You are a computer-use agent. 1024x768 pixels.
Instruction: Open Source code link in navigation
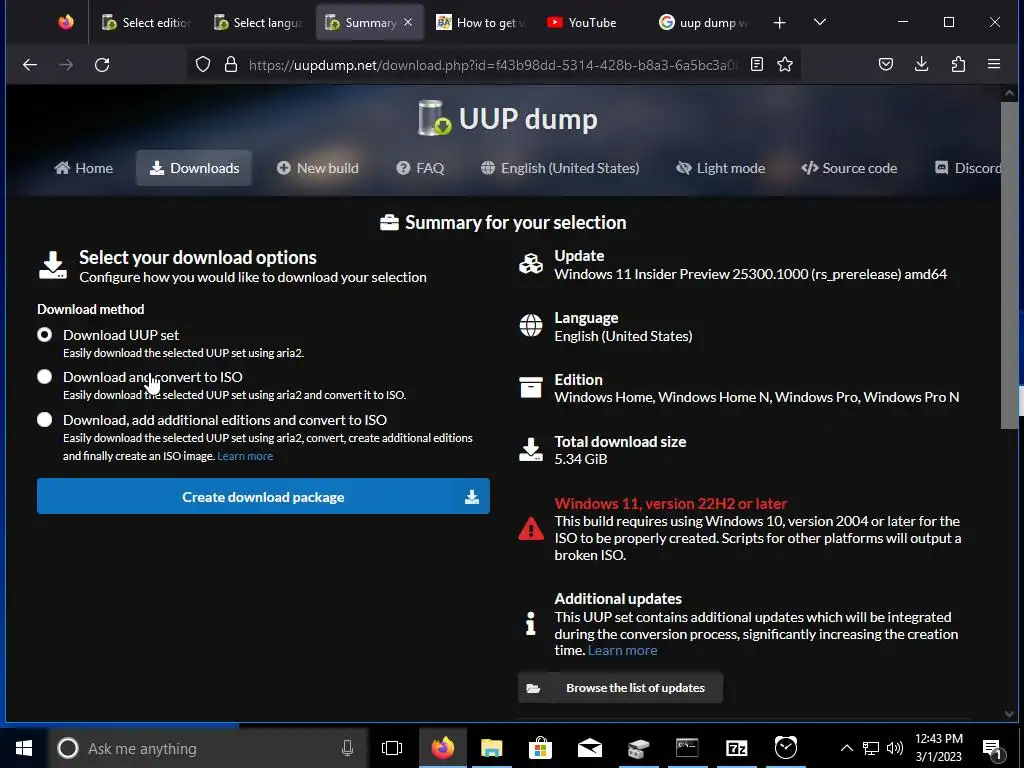849,168
